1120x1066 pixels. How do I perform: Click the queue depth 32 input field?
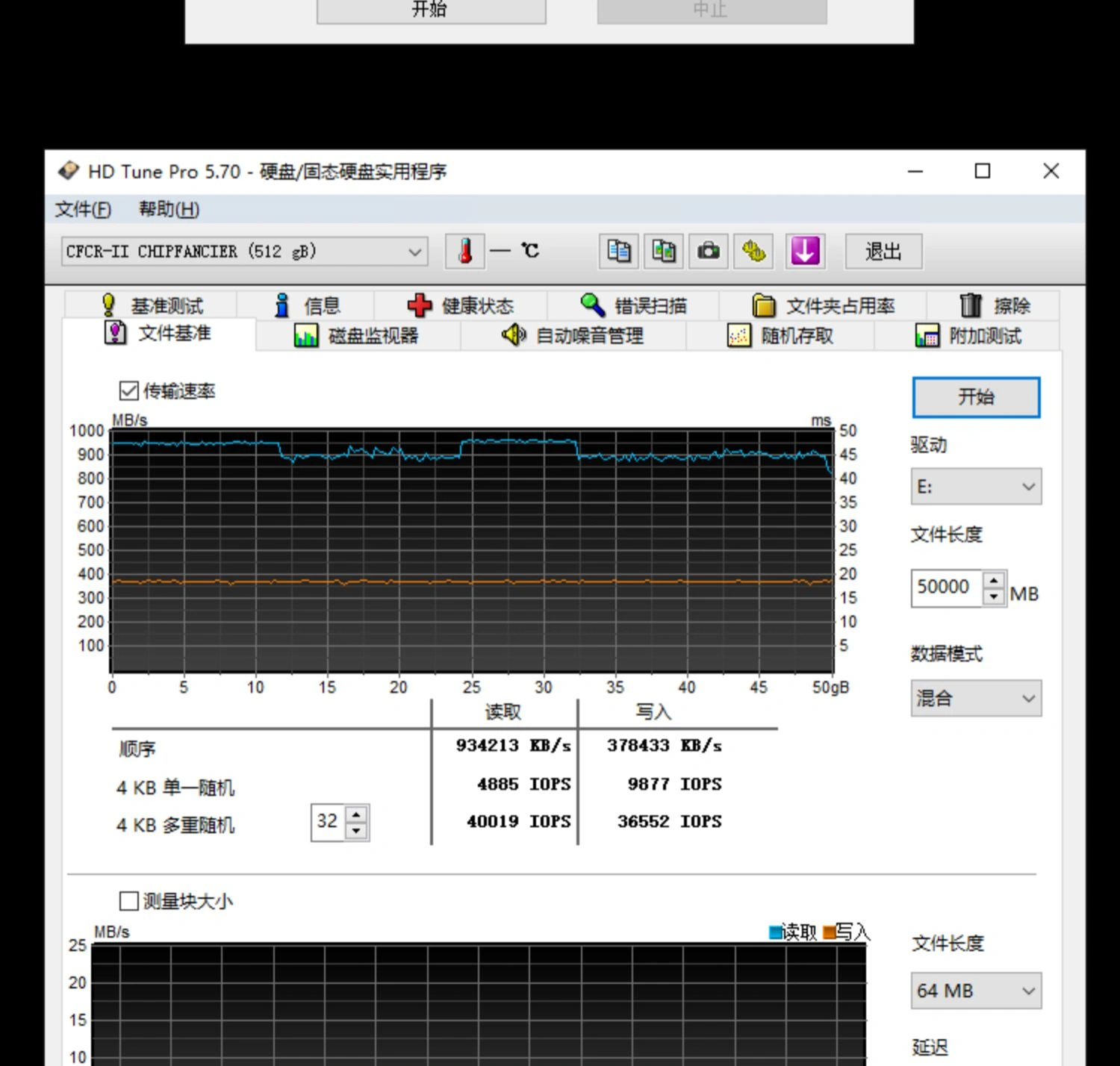click(x=329, y=822)
